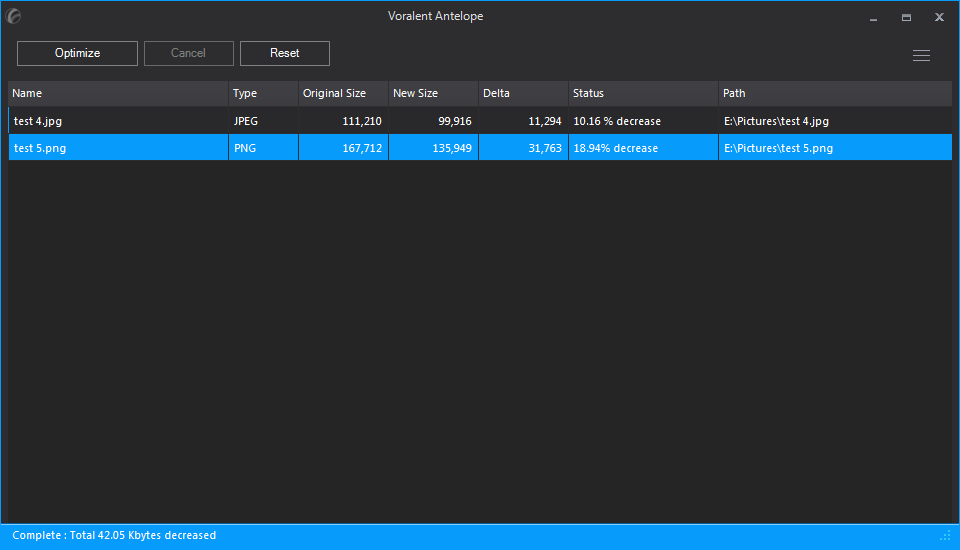
Task: Click the Complete total decreased status message
Action: coord(114,535)
